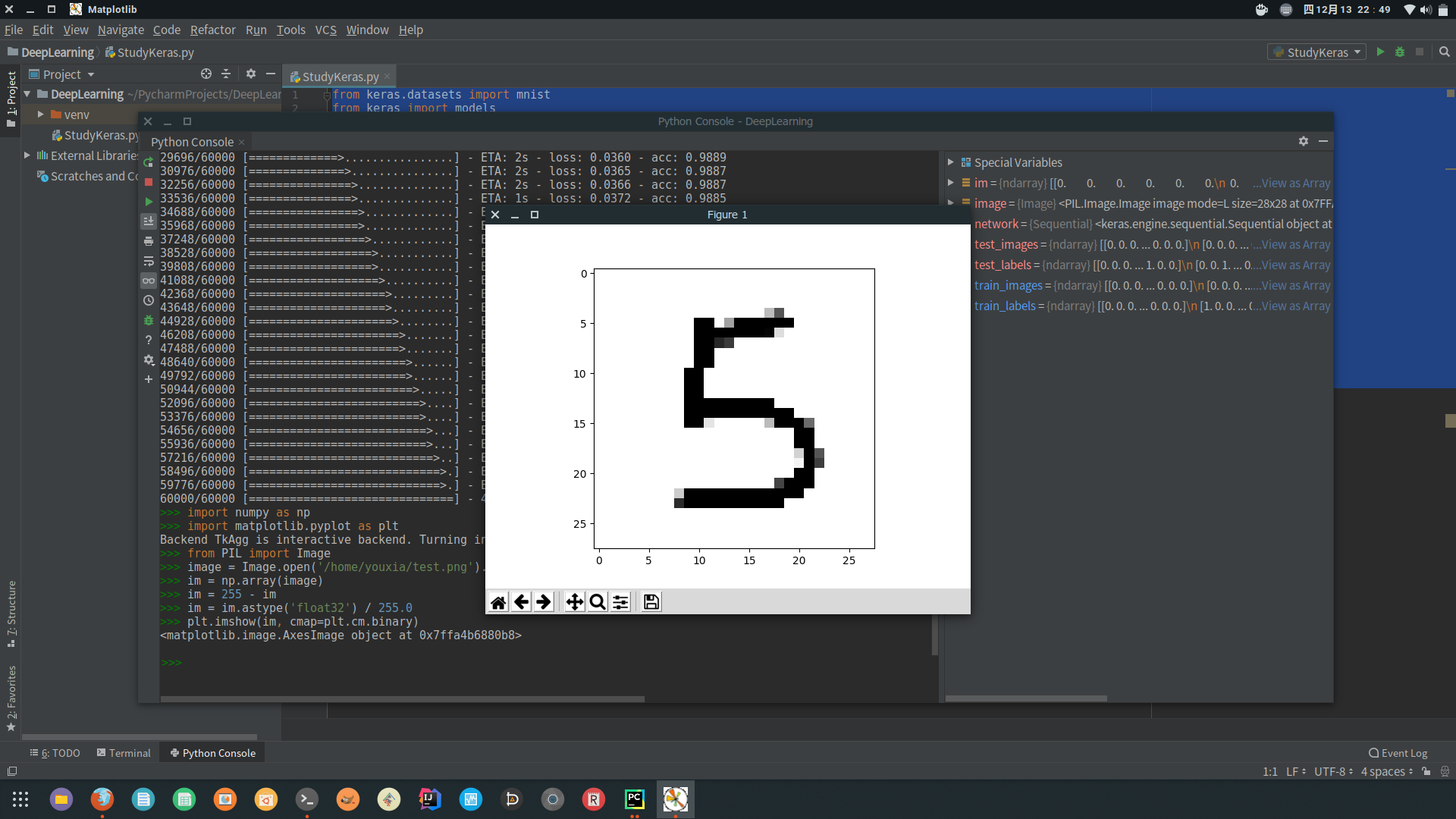Toggle Scroll to the end in console

click(x=149, y=221)
